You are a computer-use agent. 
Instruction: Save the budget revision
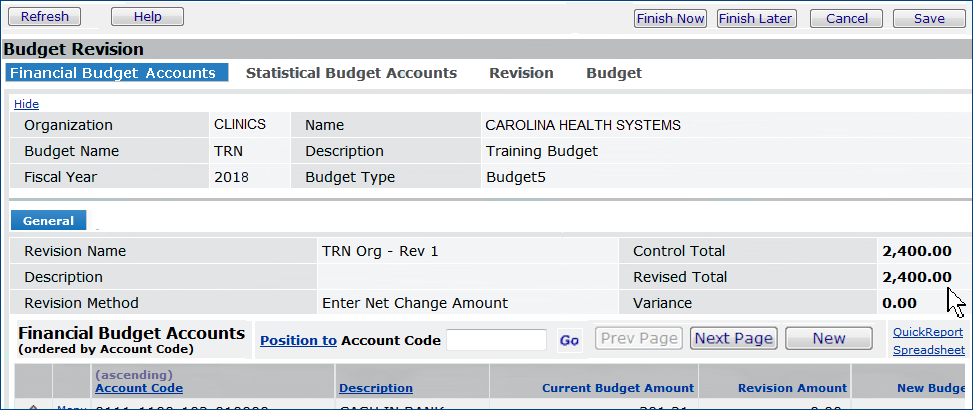coord(928,18)
